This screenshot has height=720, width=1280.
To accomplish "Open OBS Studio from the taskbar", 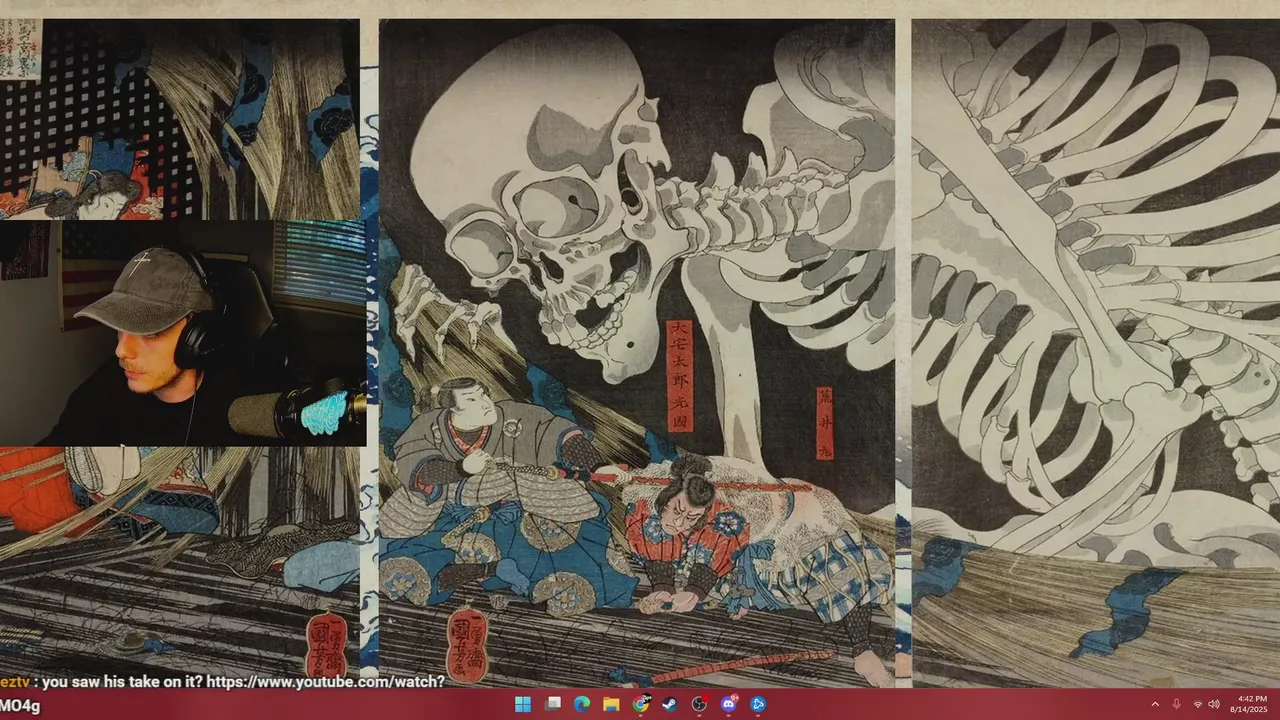I will click(x=699, y=704).
